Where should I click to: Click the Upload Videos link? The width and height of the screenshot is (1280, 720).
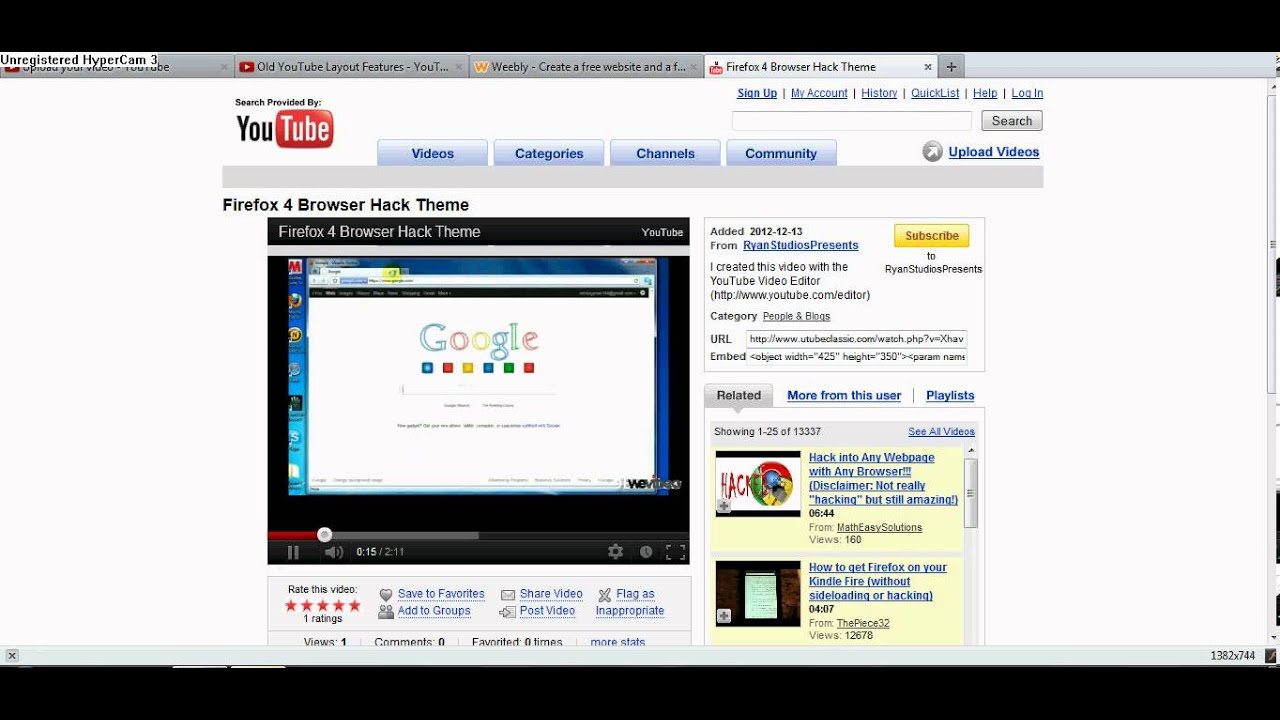pos(994,152)
